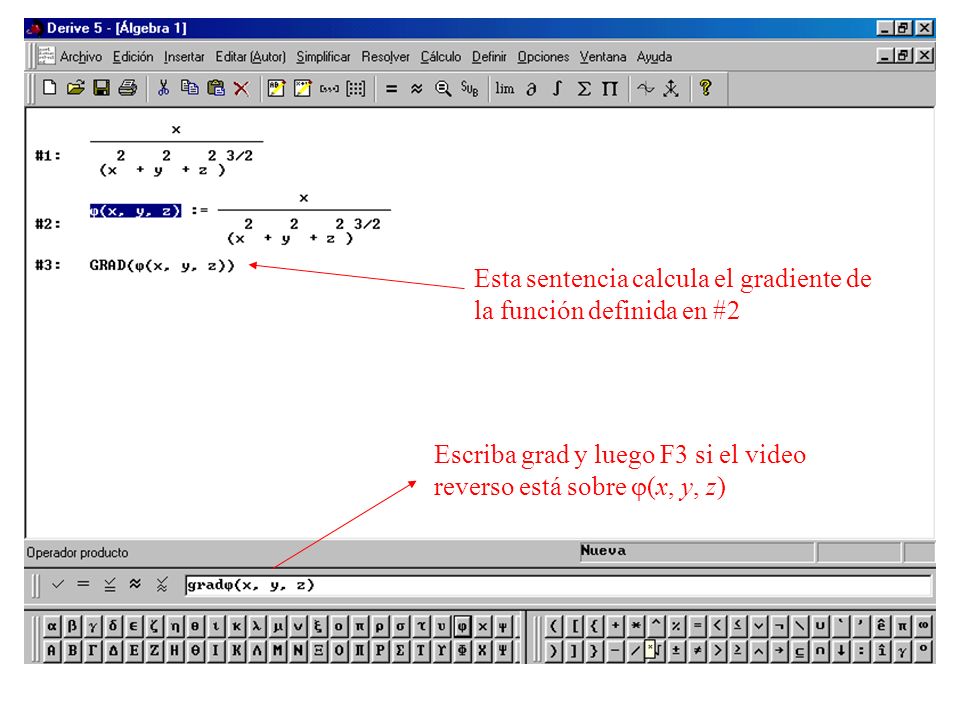Insert the intersection ∩ symbol

point(820,650)
